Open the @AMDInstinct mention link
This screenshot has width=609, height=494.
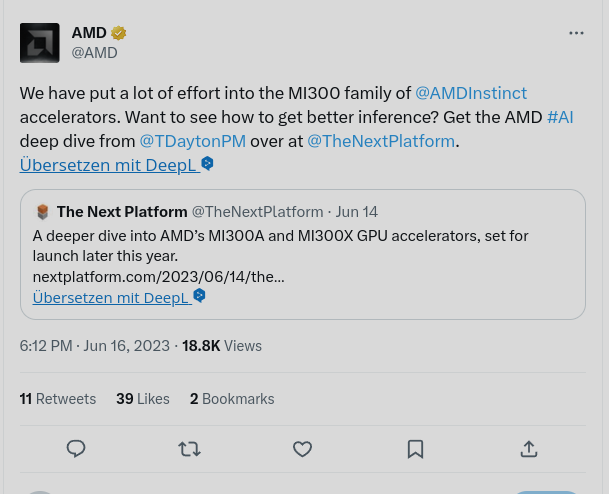pos(470,93)
